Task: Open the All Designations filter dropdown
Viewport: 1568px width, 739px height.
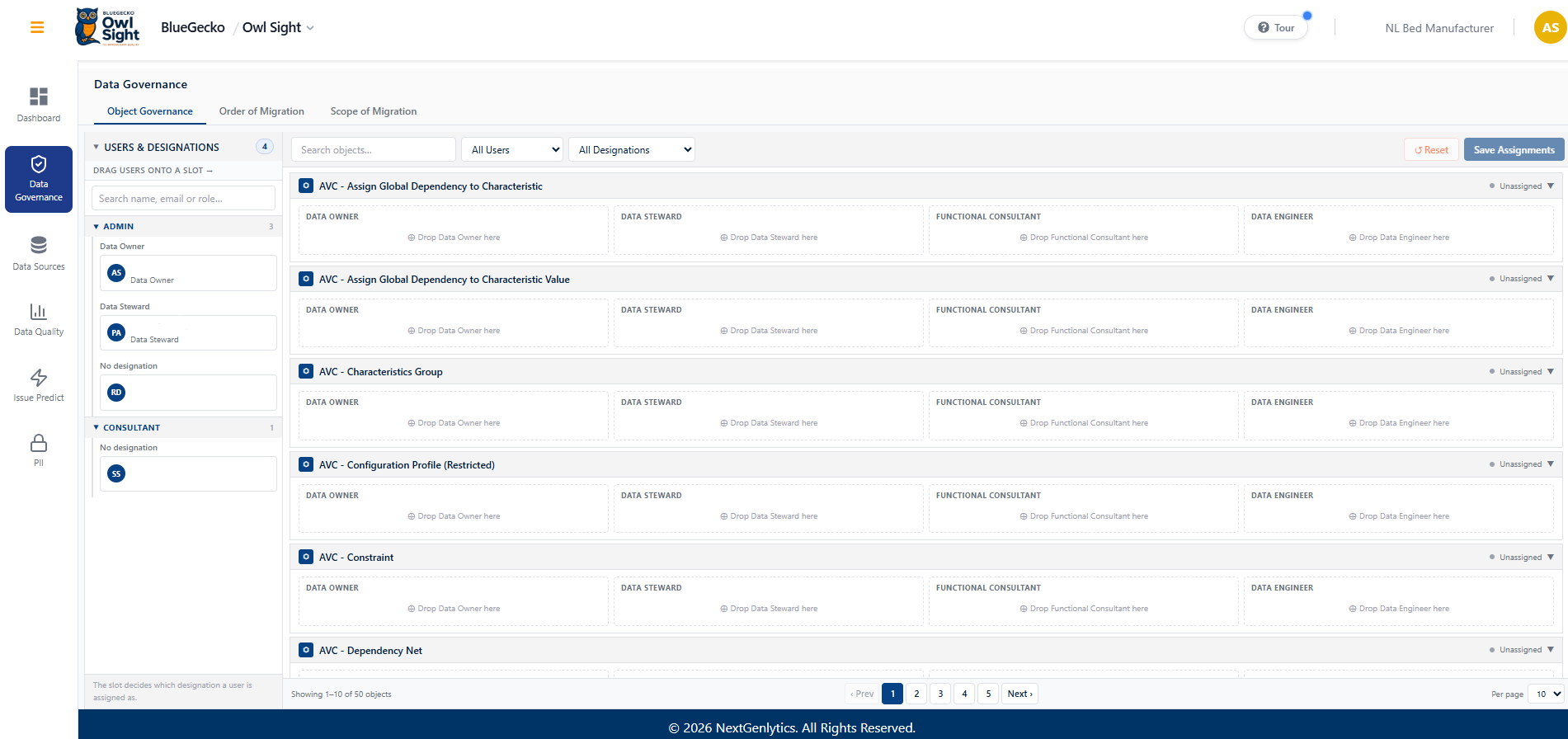Action: (x=632, y=149)
